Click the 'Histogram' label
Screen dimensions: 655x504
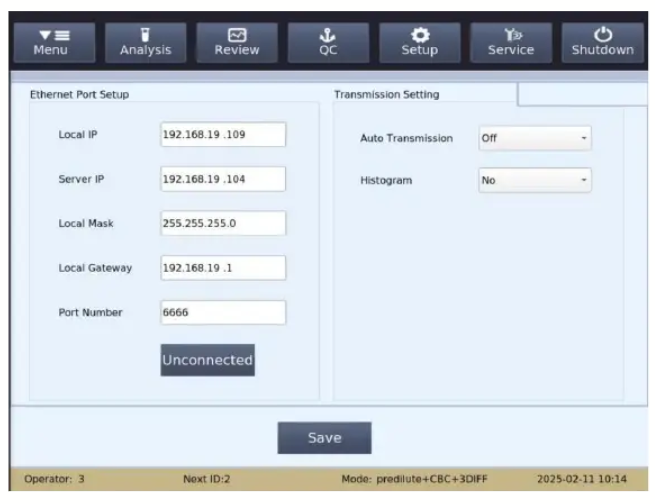[x=386, y=180]
